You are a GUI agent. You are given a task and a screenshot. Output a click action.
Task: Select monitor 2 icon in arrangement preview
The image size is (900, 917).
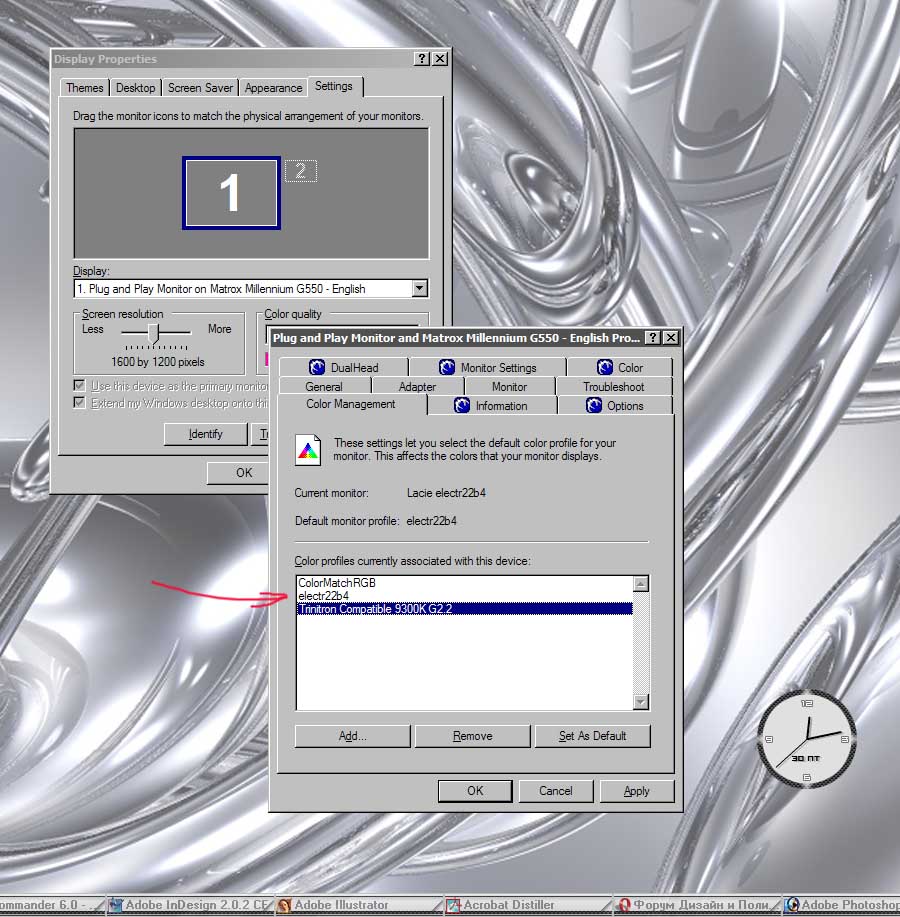tap(301, 171)
